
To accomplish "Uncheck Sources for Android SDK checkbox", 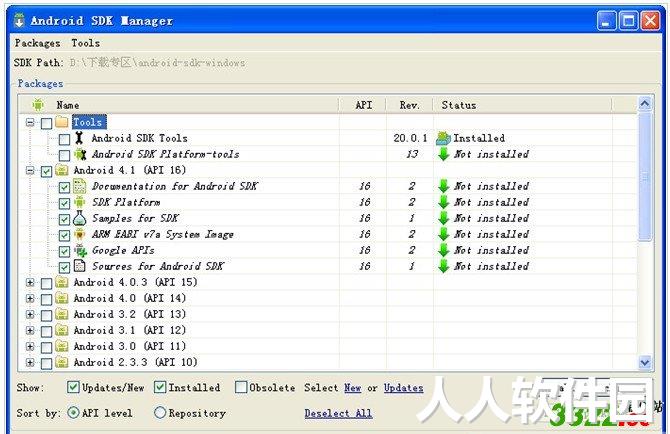I will (x=64, y=267).
